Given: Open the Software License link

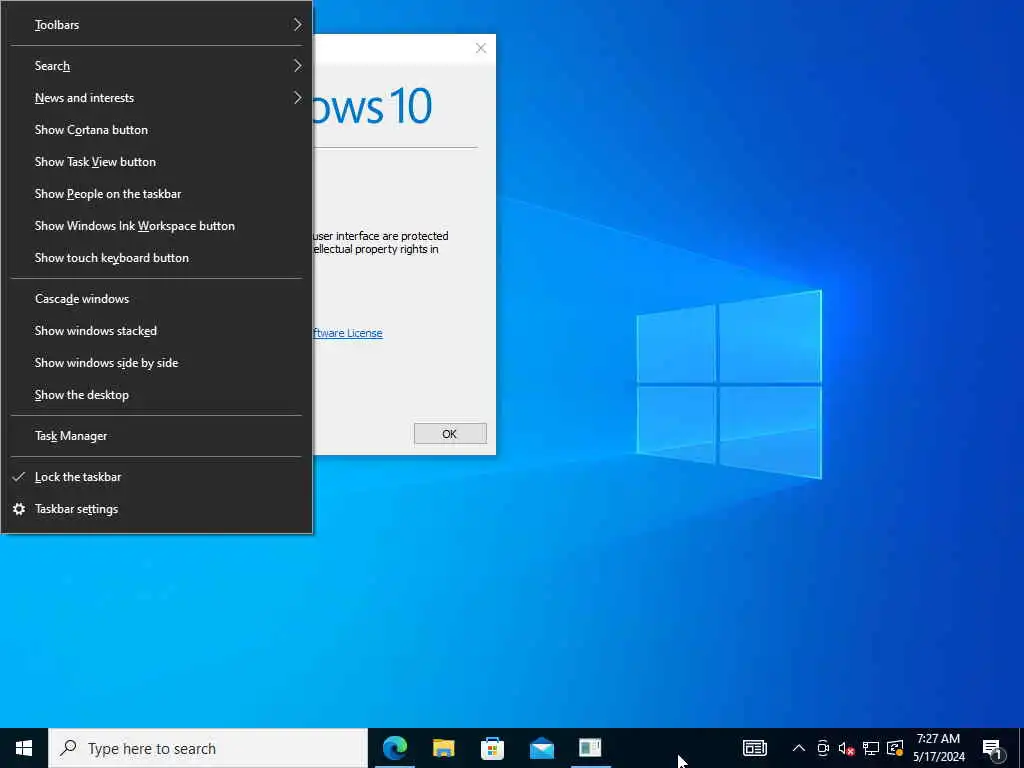Looking at the screenshot, I should (347, 333).
